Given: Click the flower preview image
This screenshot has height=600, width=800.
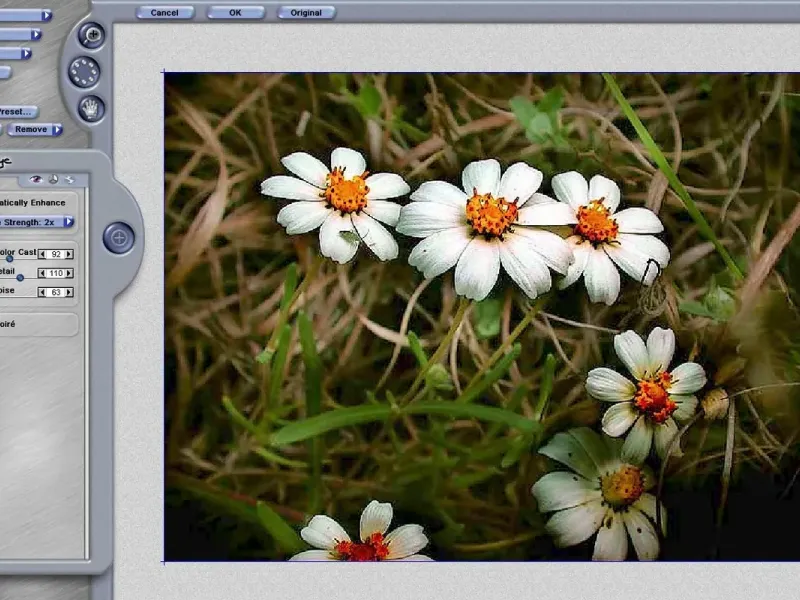Looking at the screenshot, I should tap(482, 317).
